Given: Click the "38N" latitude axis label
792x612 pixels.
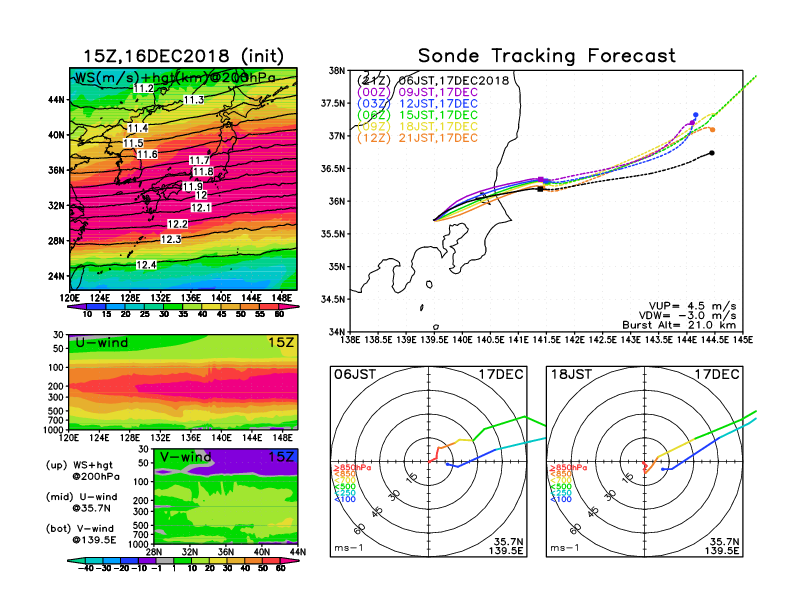Looking at the screenshot, I should tap(336, 71).
